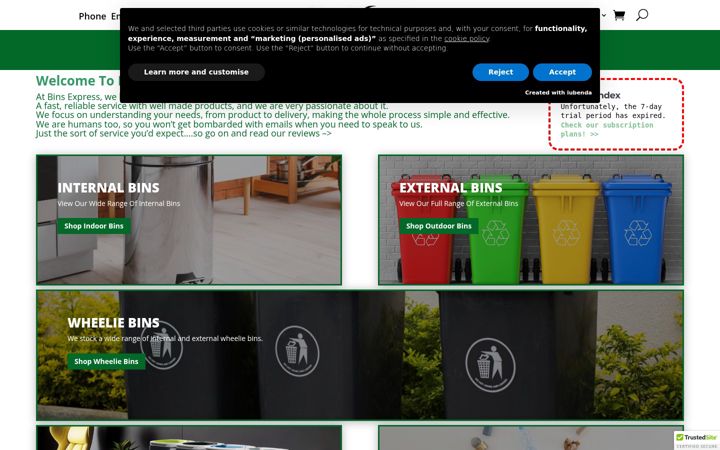The image size is (720, 450).
Task: Select the WHEELIE BINS banner heading
Action: (x=113, y=323)
